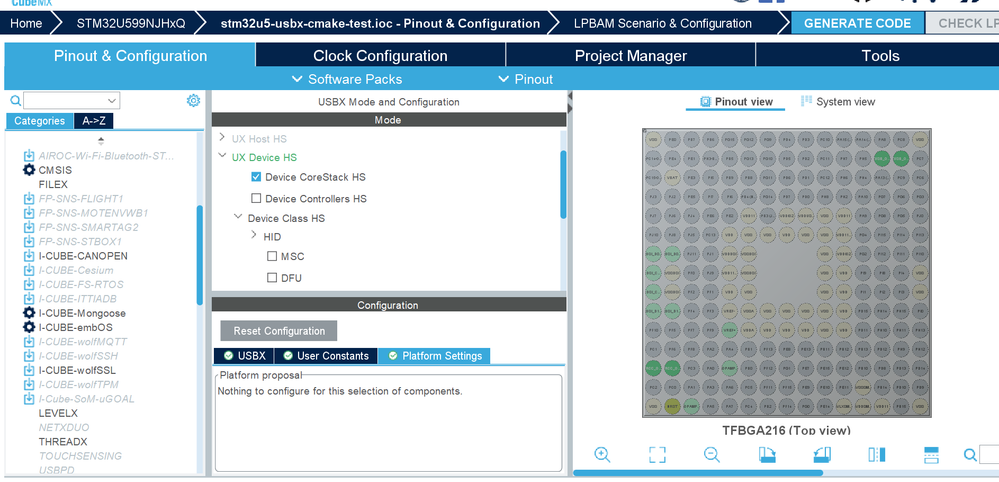
Task: Fit the chip to the screen
Action: pos(657,454)
